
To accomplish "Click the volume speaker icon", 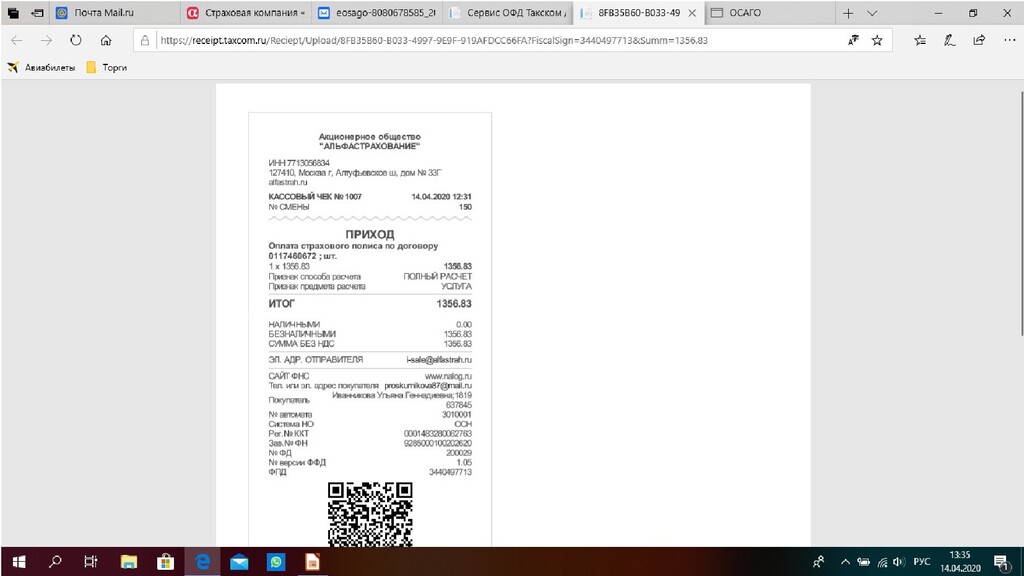I will (899, 562).
